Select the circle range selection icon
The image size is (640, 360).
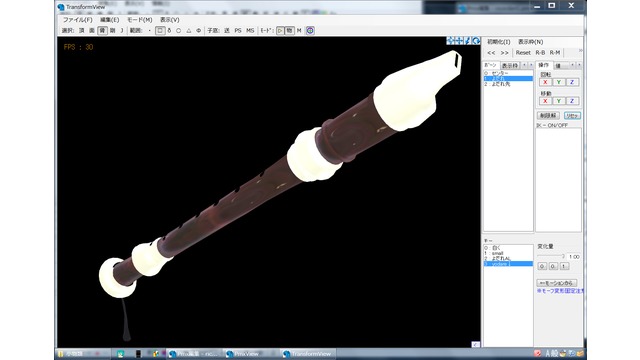[178, 31]
